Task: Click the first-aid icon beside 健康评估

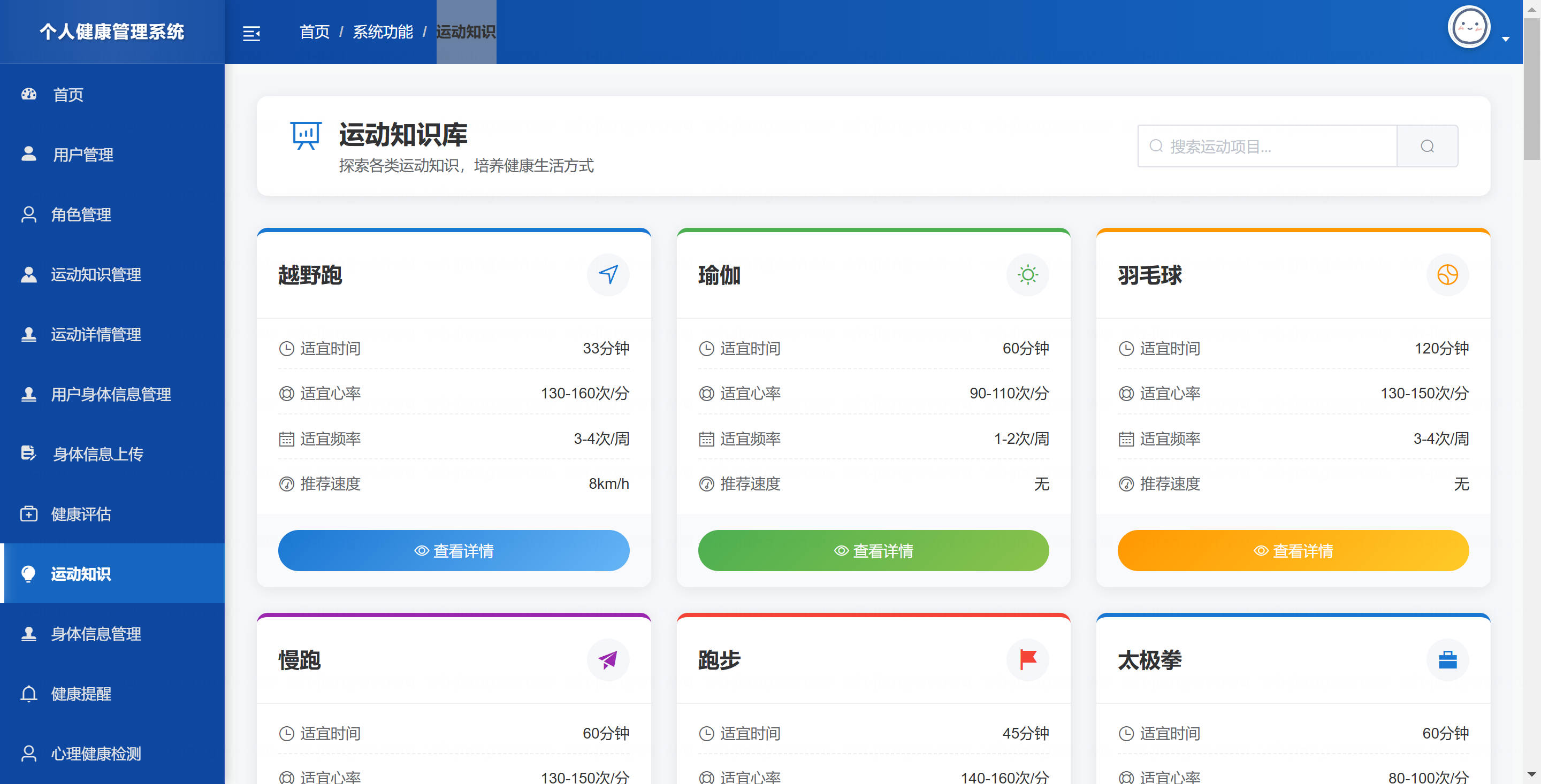Action: pyautogui.click(x=29, y=513)
